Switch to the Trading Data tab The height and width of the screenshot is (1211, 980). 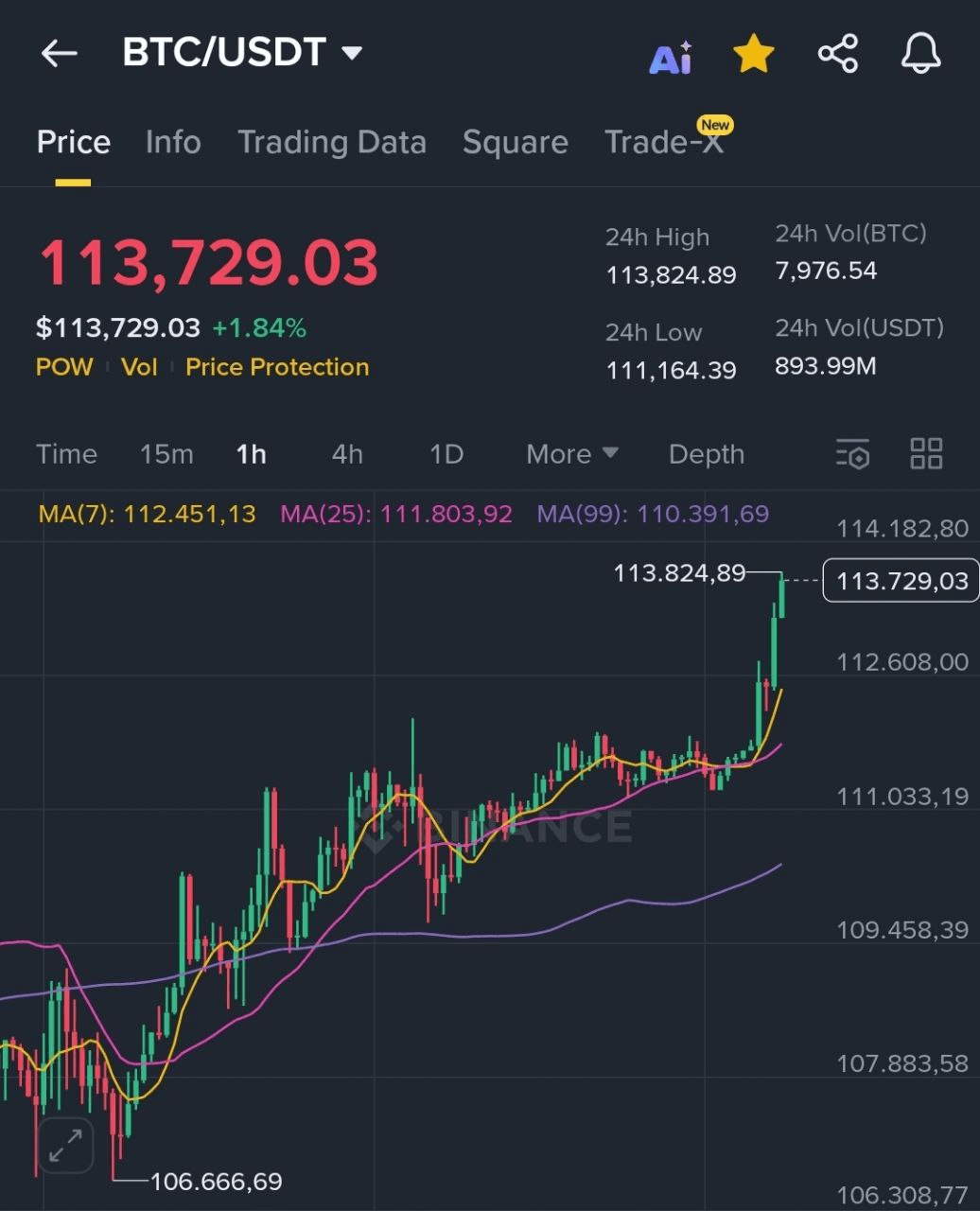(331, 143)
